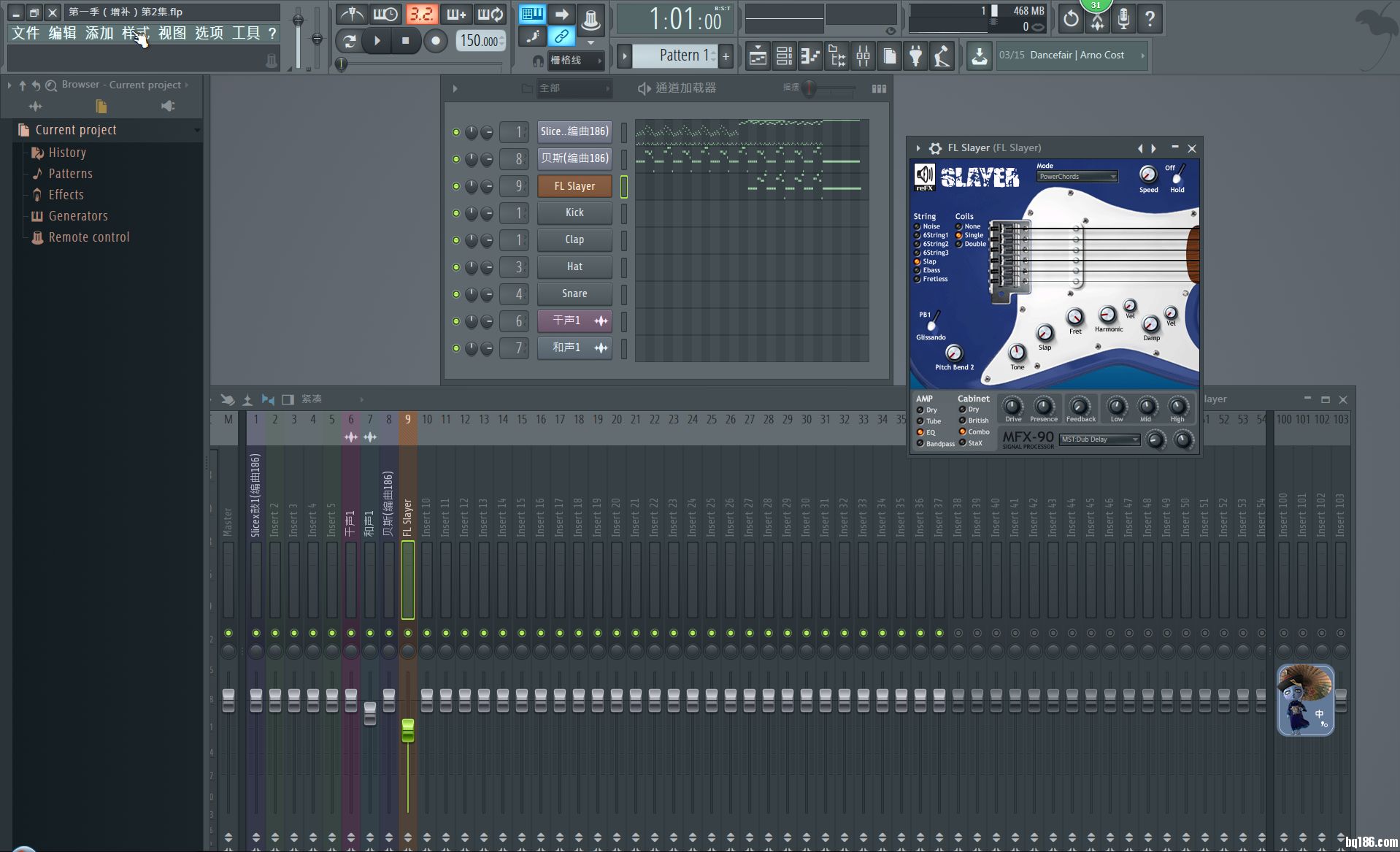Open the help question mark icon
Viewport: 1400px width, 852px height.
coord(1150,19)
